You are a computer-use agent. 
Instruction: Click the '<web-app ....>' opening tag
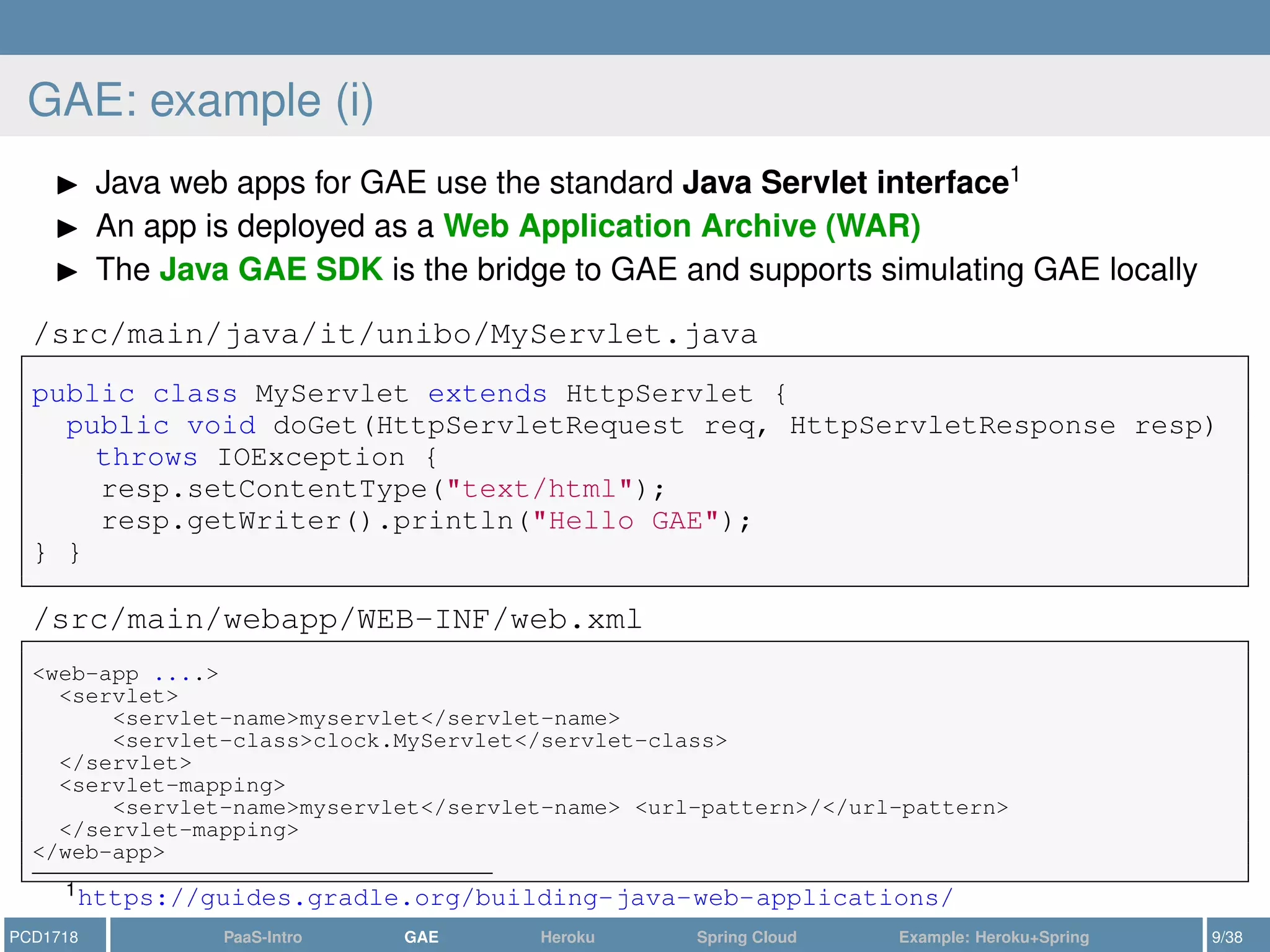pos(126,674)
